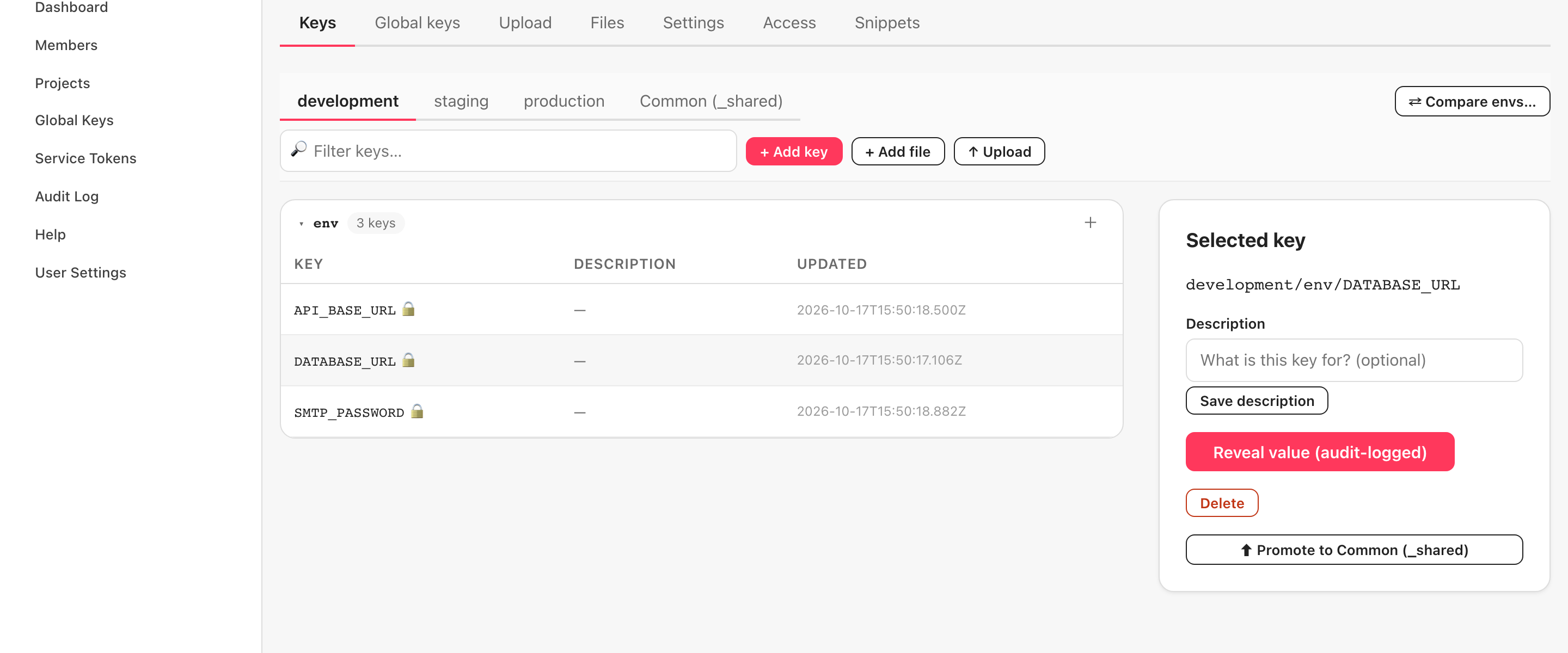Open User Settings in the sidebar
The width and height of the screenshot is (1568, 653).
pos(81,273)
